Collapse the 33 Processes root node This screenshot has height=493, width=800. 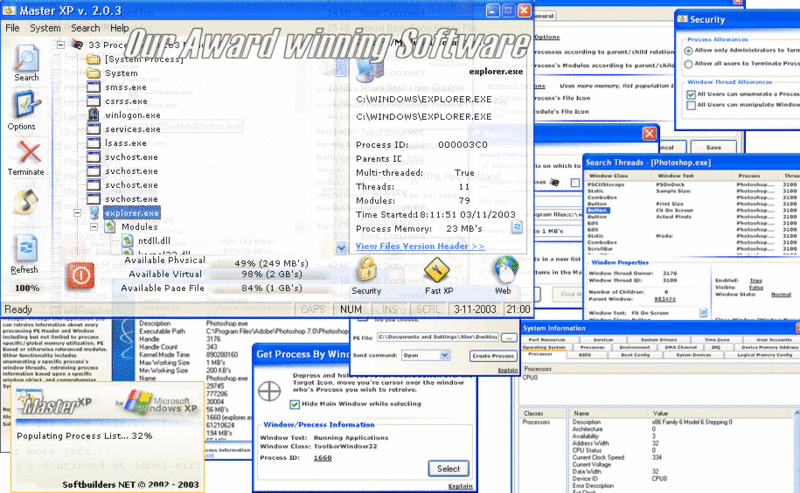(x=61, y=45)
